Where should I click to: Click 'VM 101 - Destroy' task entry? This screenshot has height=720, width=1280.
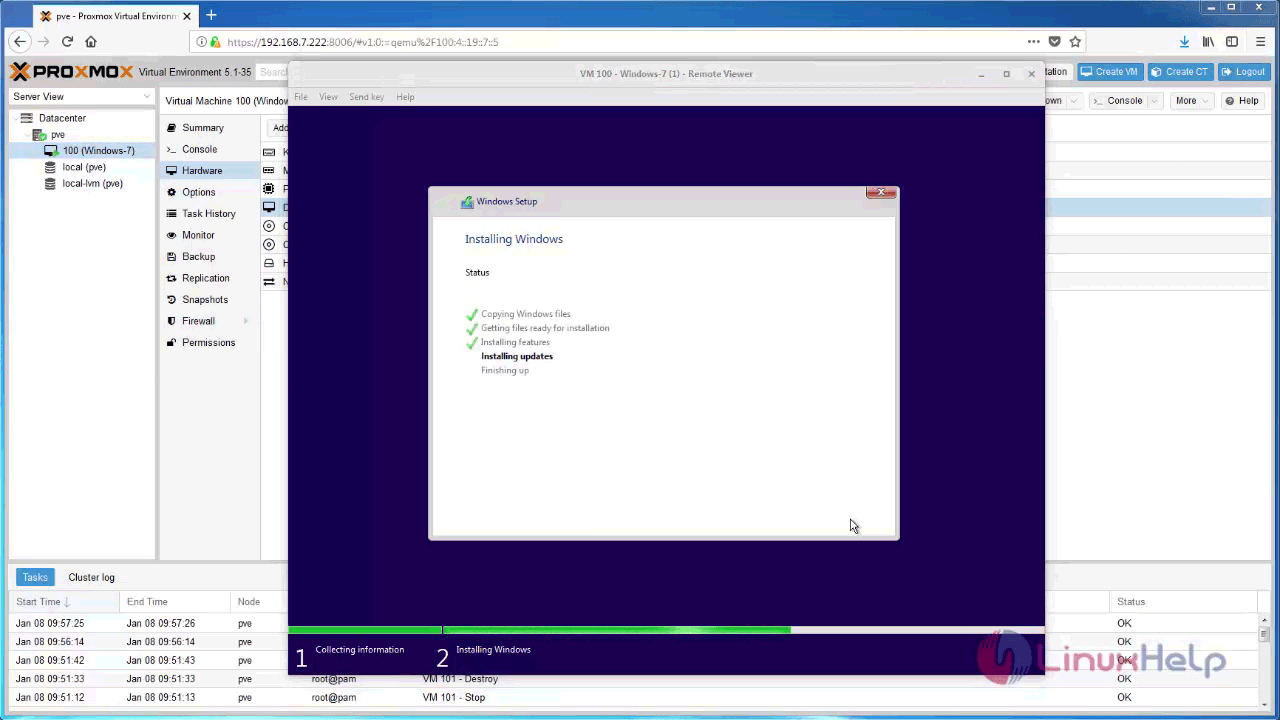460,679
